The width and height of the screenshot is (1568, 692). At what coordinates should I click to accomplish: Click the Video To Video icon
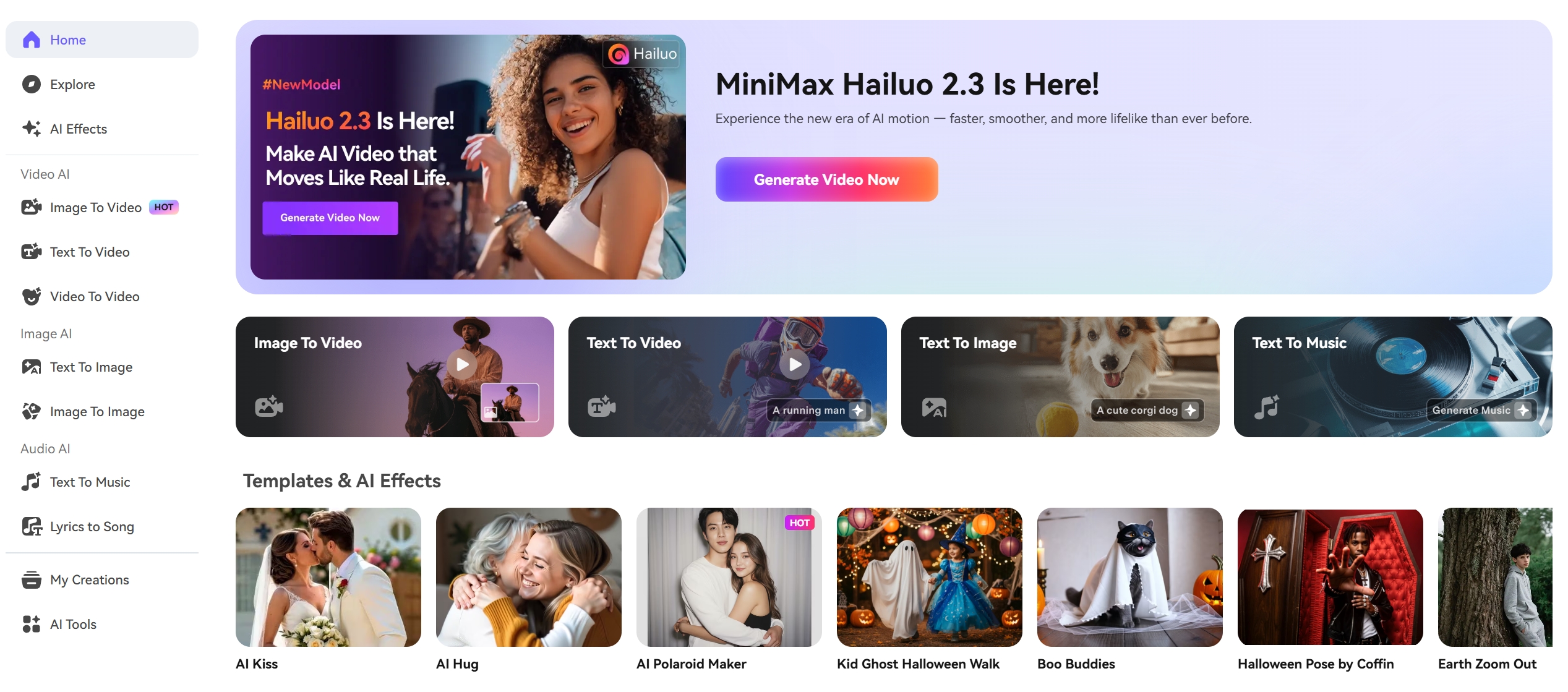pyautogui.click(x=32, y=296)
